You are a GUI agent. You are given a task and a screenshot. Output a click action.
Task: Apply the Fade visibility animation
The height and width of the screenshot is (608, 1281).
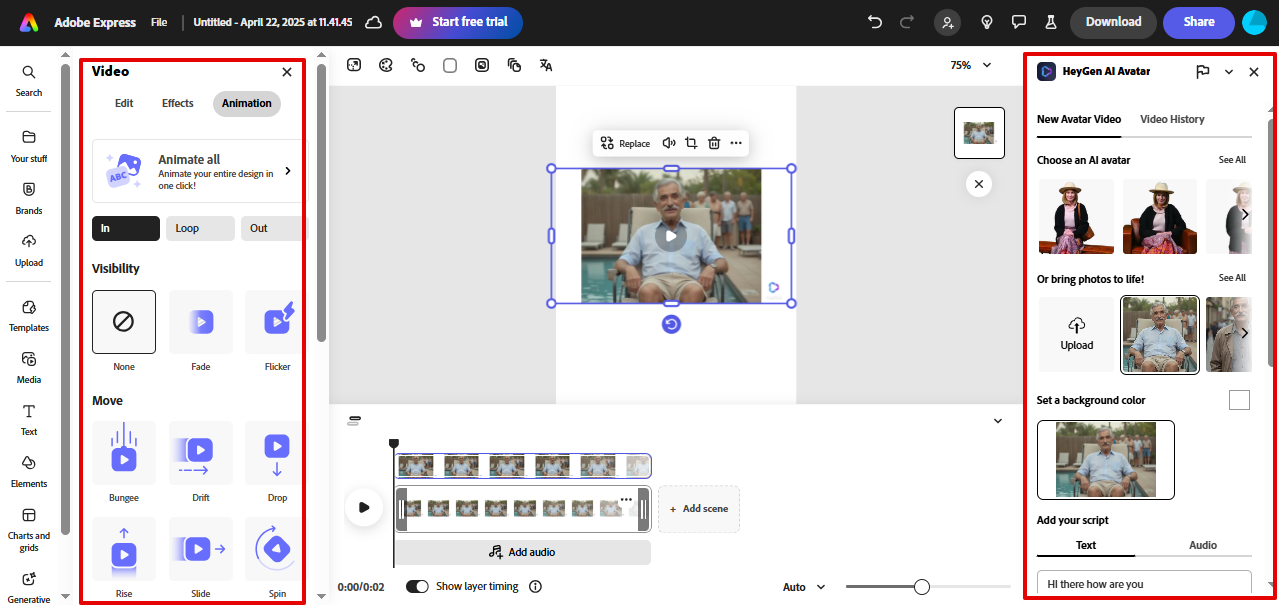[x=200, y=321]
